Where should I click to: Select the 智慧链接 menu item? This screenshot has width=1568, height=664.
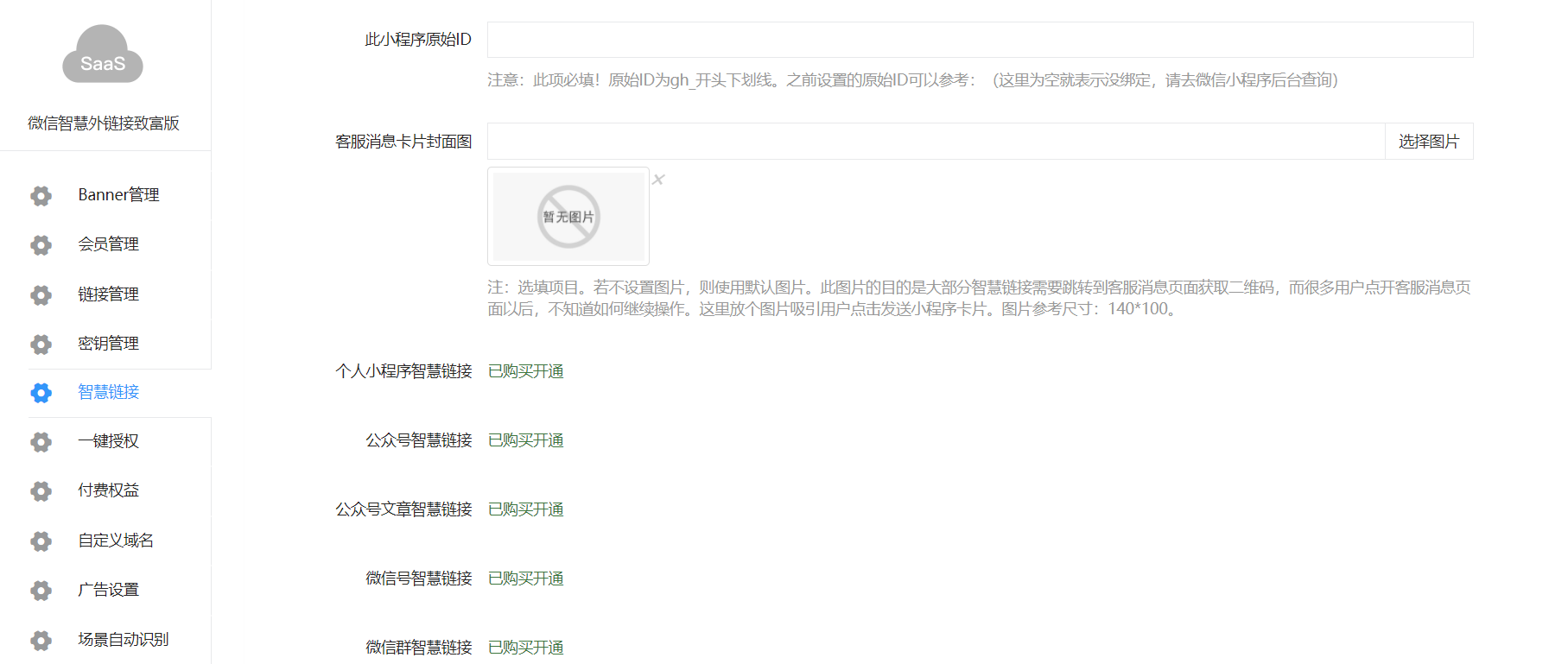coord(108,392)
